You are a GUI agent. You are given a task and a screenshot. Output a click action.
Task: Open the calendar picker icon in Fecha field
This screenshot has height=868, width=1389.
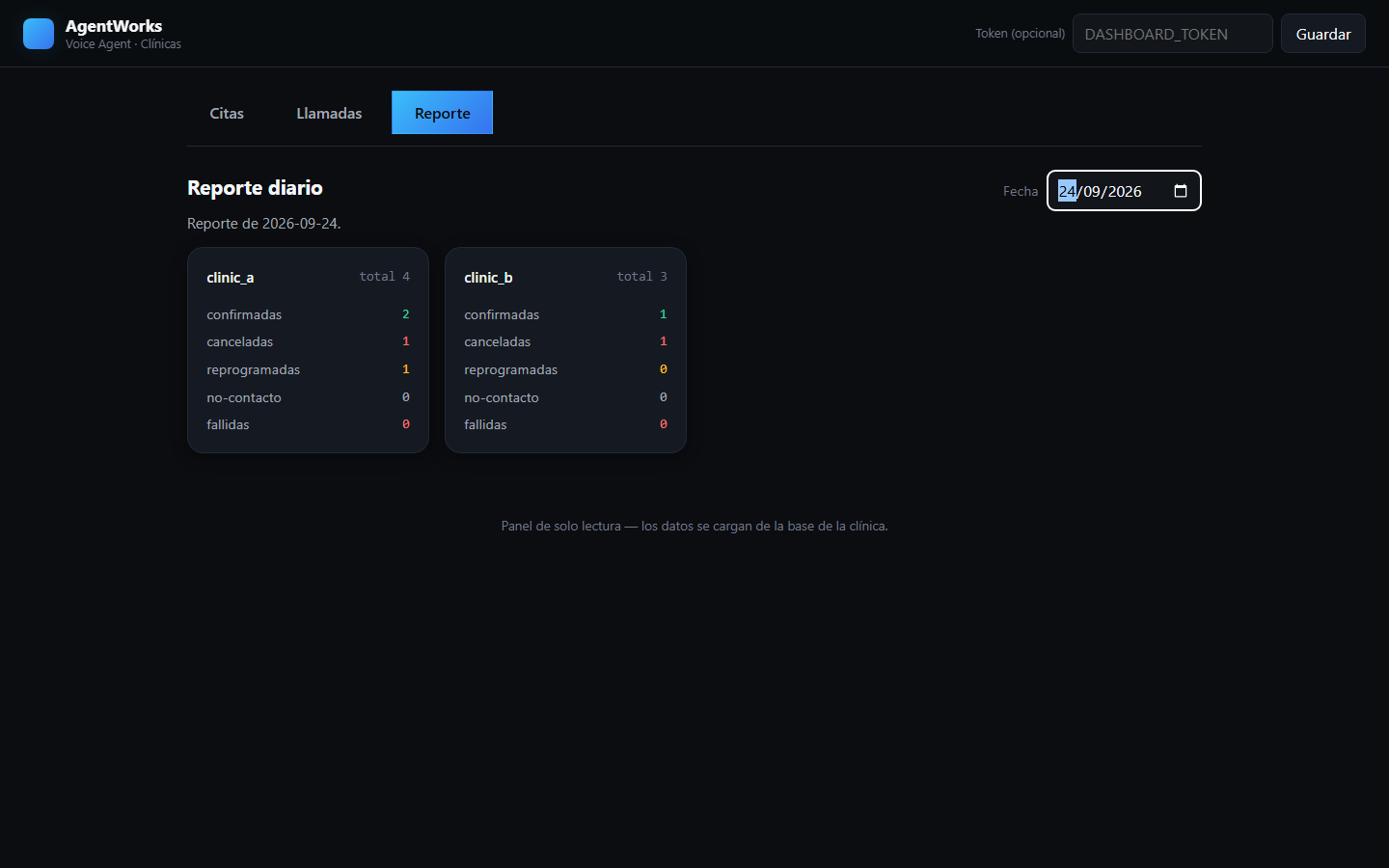point(1181,191)
